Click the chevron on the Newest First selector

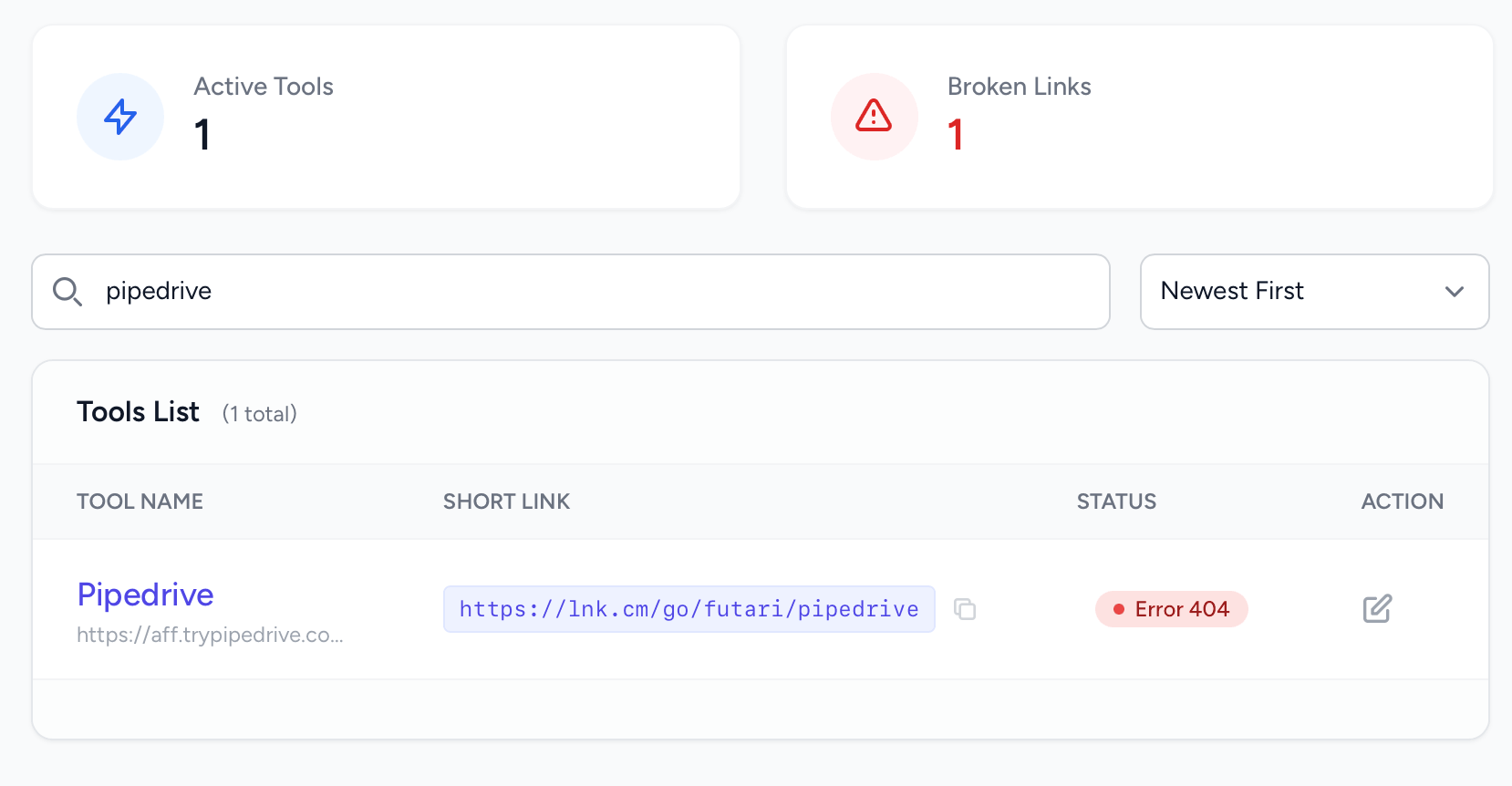click(x=1455, y=292)
